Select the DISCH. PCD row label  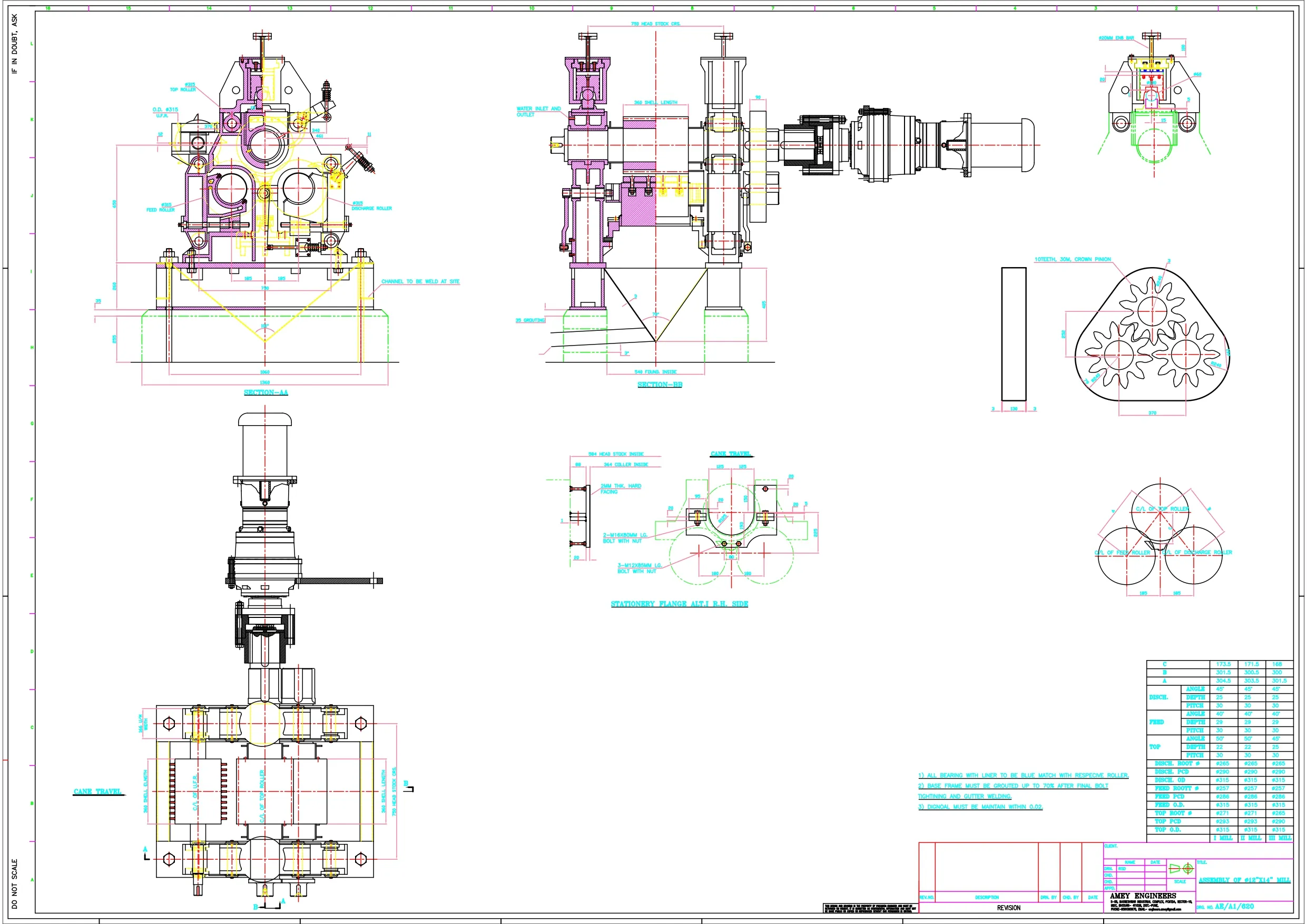click(x=1172, y=772)
